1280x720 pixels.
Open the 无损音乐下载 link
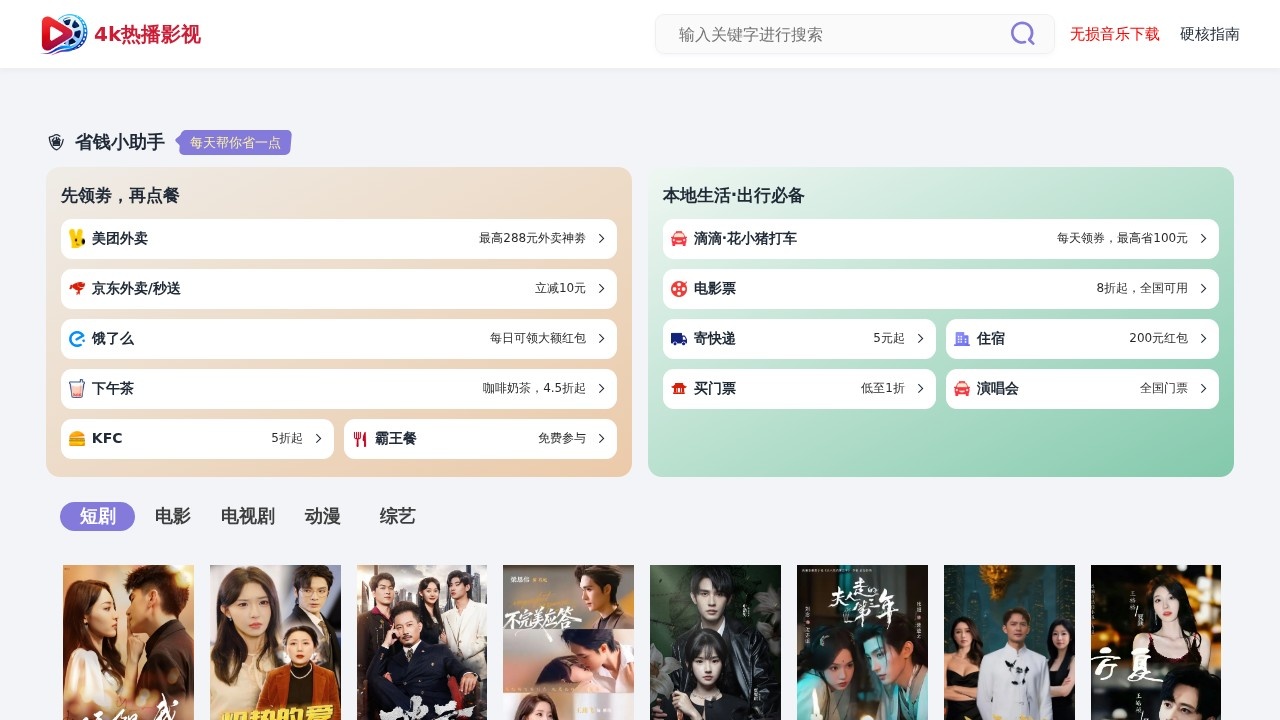[1114, 34]
